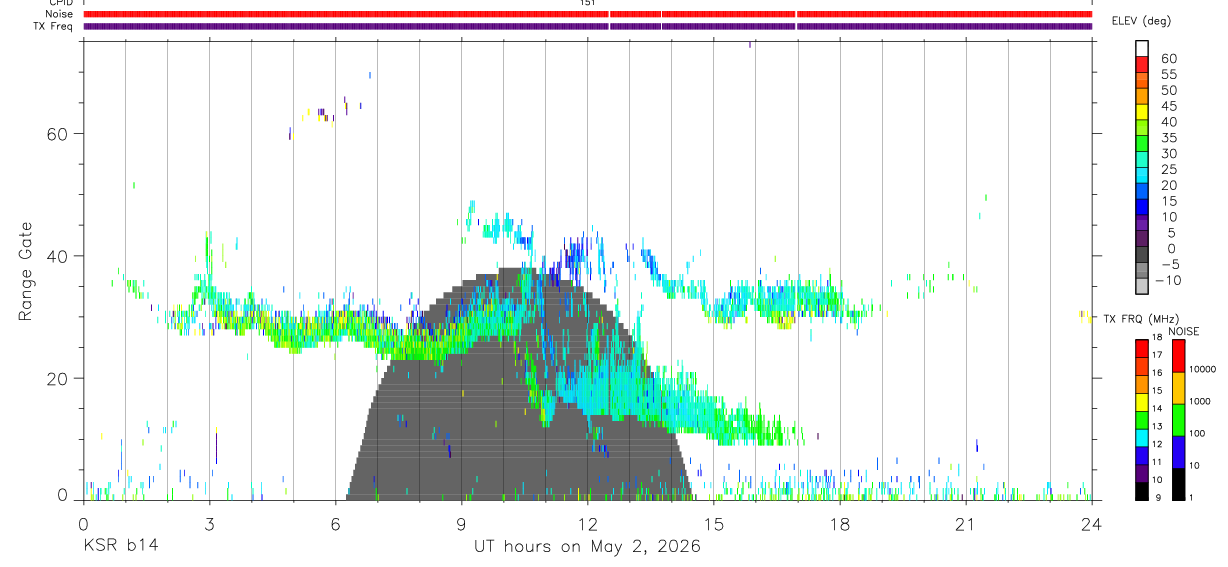Screen dimensions: 1228x567
Task: Click the orange segment of the NOISE colorbar
Action: click(x=1178, y=388)
